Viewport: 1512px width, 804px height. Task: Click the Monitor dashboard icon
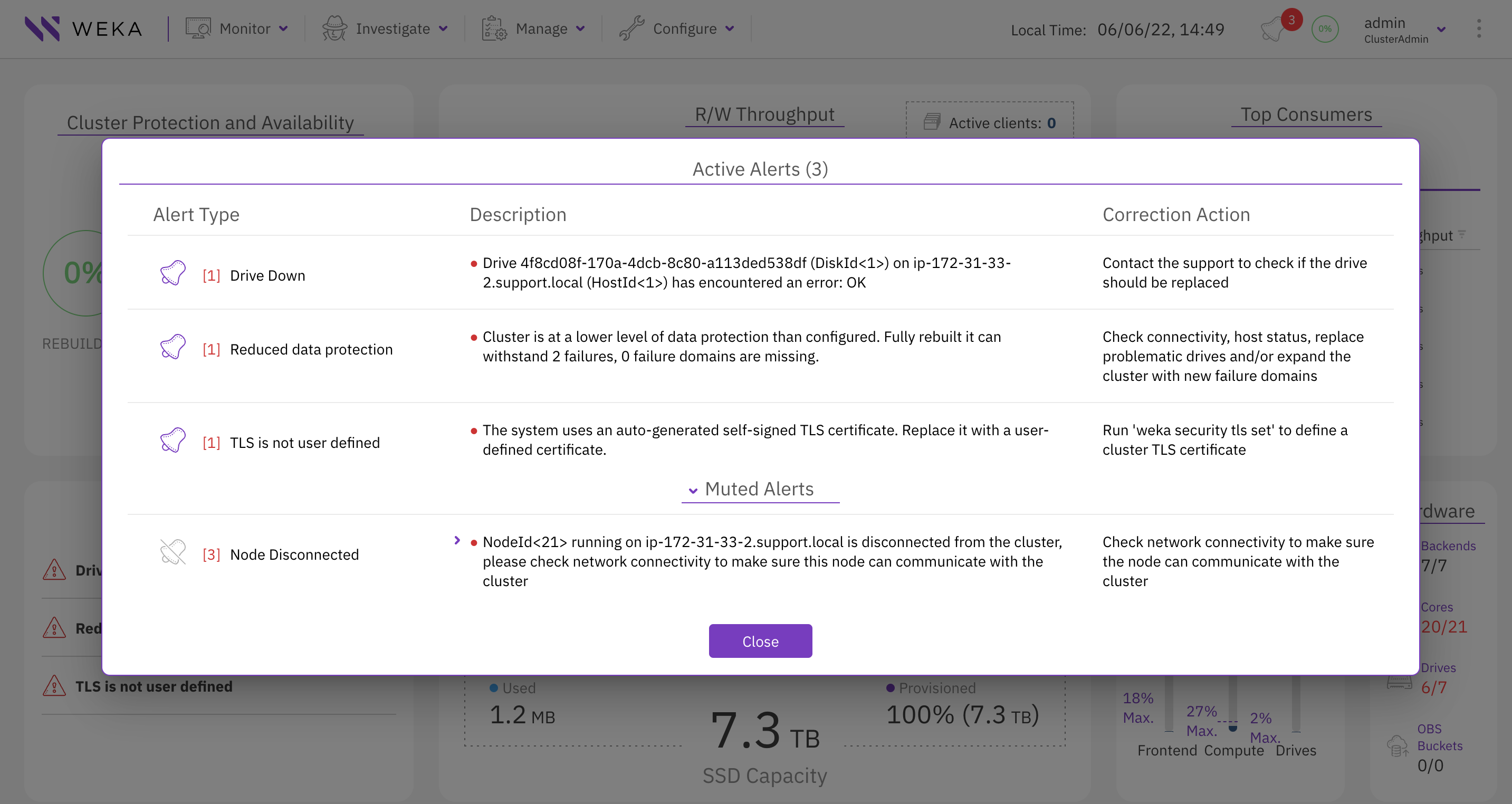[x=197, y=27]
